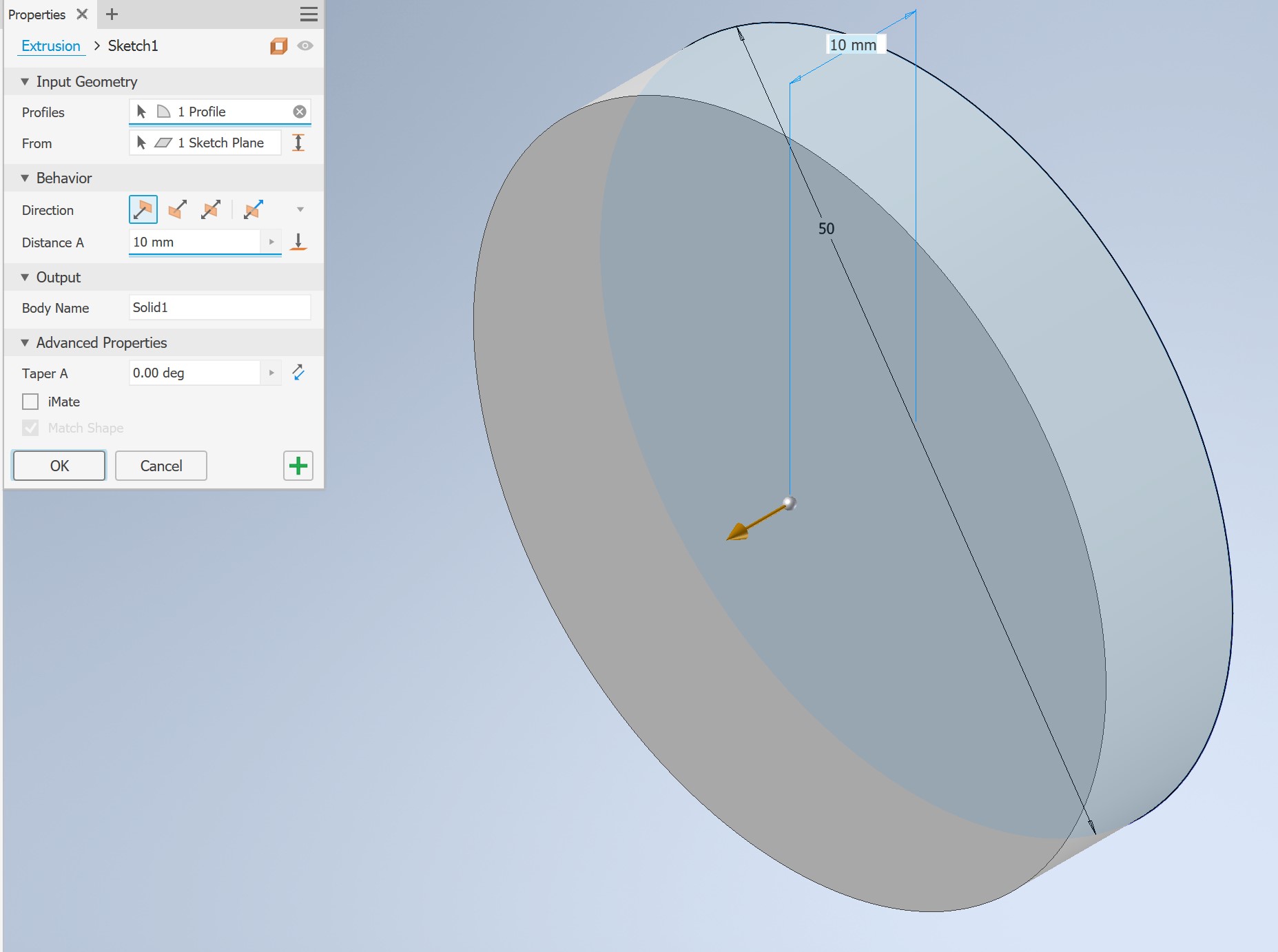Select the Asymmetric direction icon

pos(253,209)
